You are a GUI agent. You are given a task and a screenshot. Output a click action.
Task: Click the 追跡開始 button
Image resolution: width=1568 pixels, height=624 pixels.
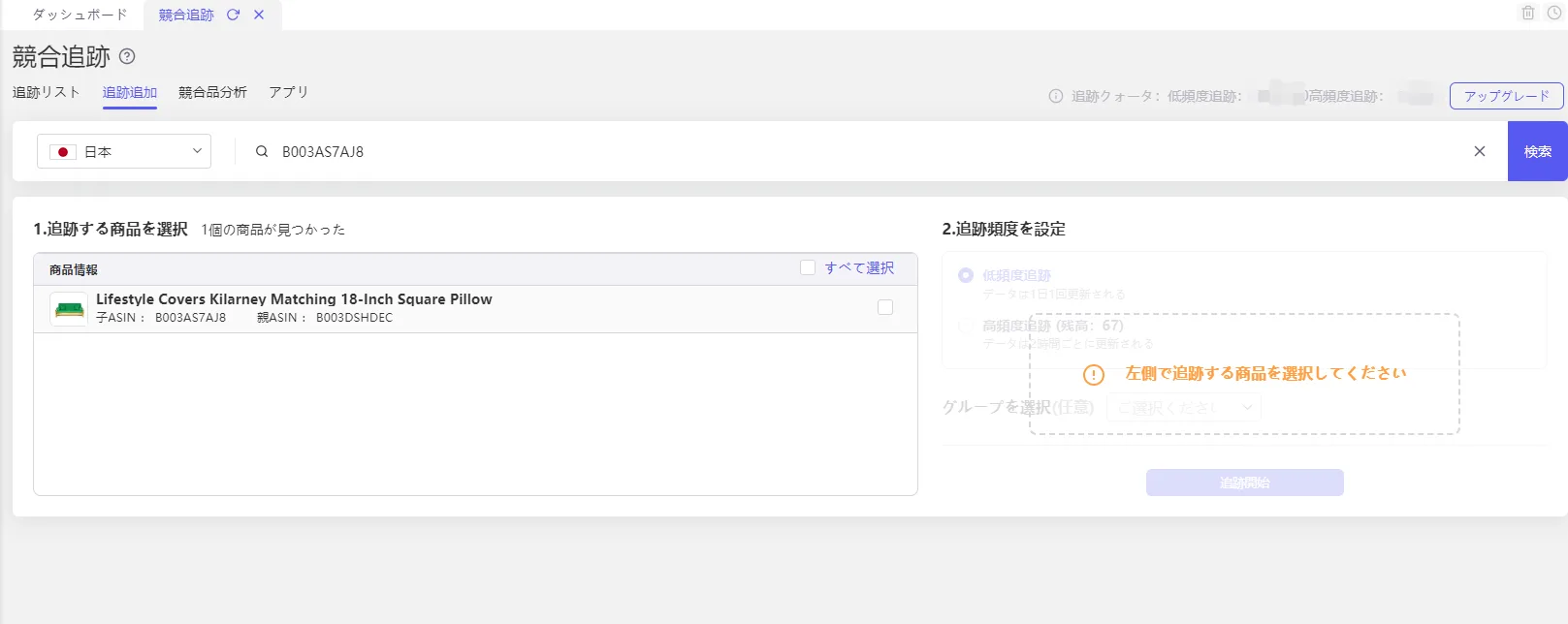pyautogui.click(x=1245, y=483)
